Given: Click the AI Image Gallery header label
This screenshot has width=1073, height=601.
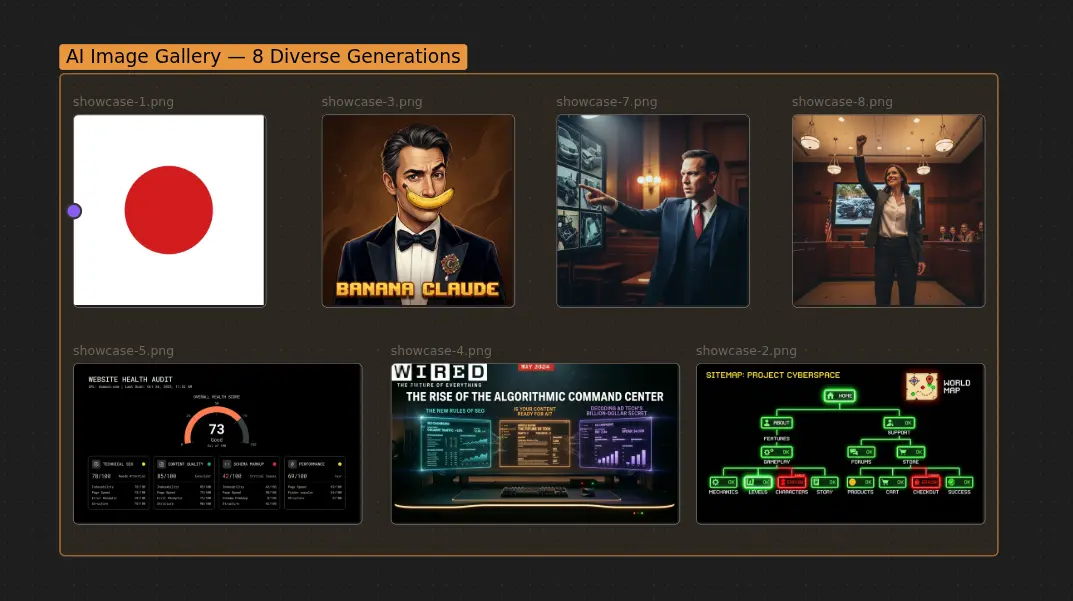Looking at the screenshot, I should tap(264, 57).
